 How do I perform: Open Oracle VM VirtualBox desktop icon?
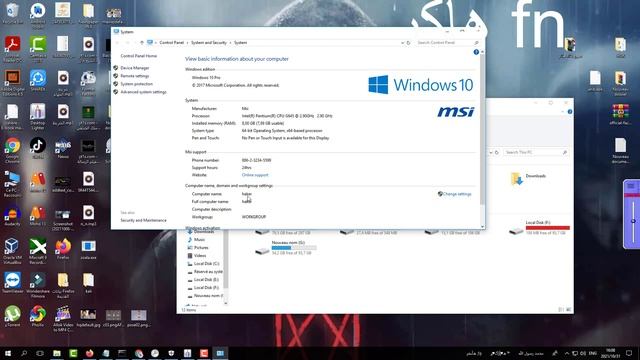(x=12, y=251)
